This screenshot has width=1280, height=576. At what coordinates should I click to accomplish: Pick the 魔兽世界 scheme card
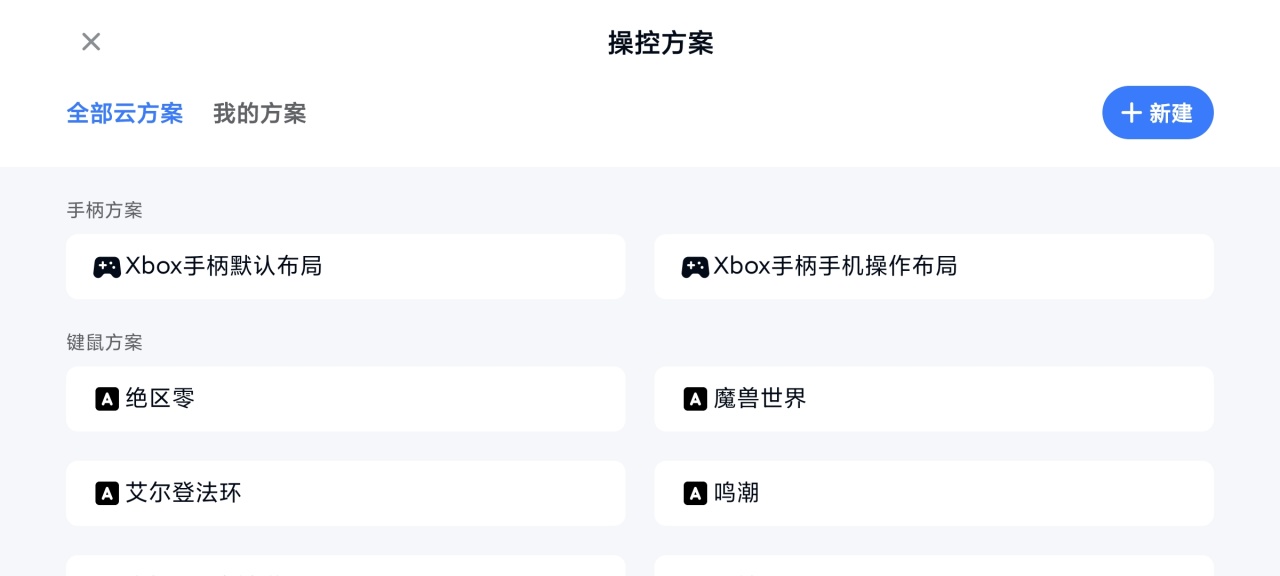[x=934, y=399]
